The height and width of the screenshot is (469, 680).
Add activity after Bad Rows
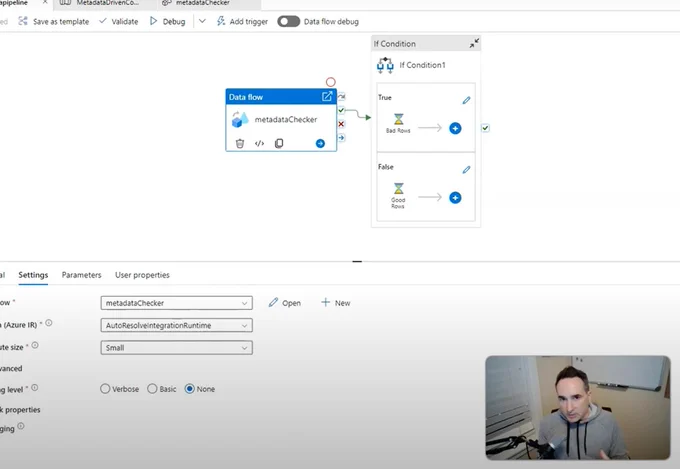pyautogui.click(x=455, y=128)
